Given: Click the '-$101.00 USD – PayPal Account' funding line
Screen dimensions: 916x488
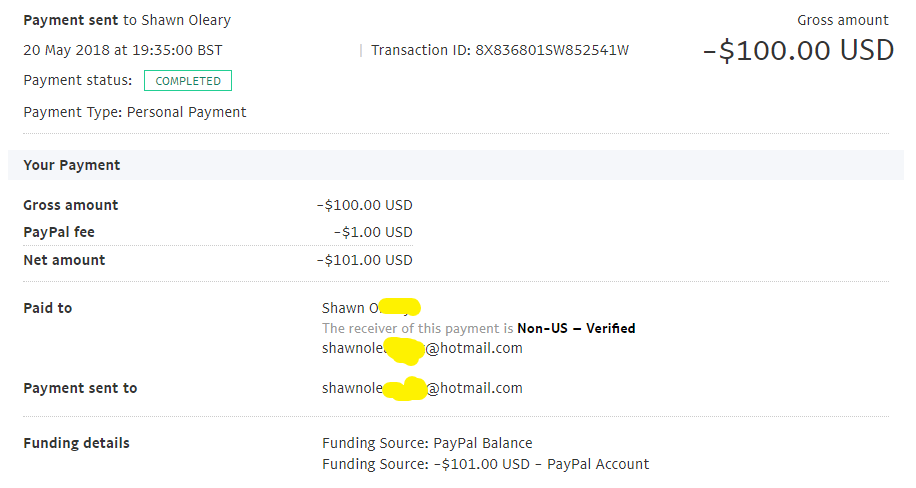Looking at the screenshot, I should coord(485,464).
